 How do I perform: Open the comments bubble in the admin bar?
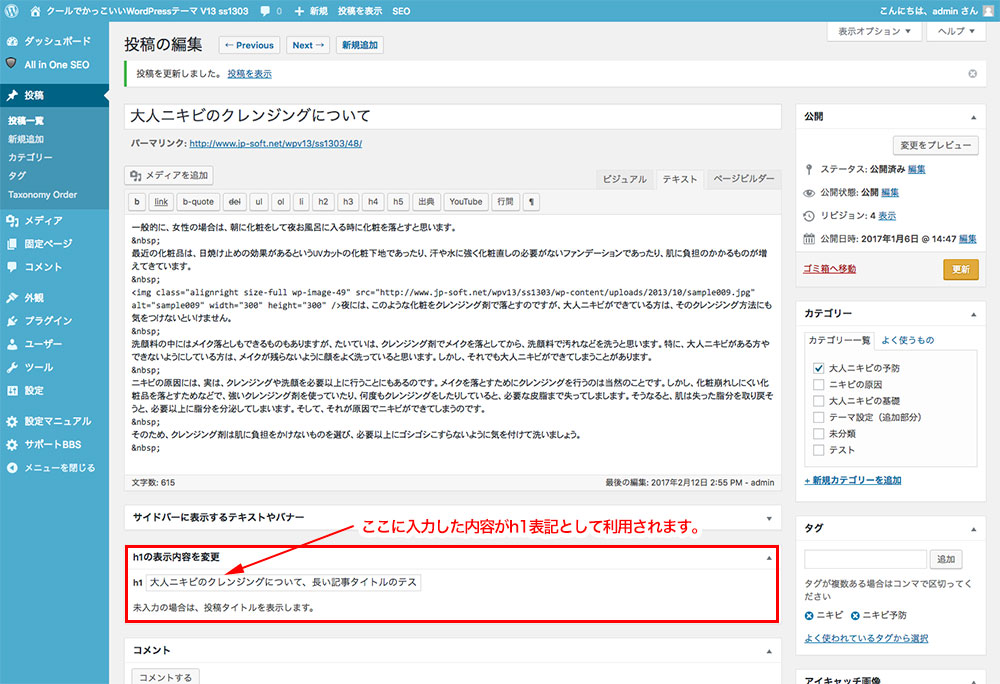265,11
